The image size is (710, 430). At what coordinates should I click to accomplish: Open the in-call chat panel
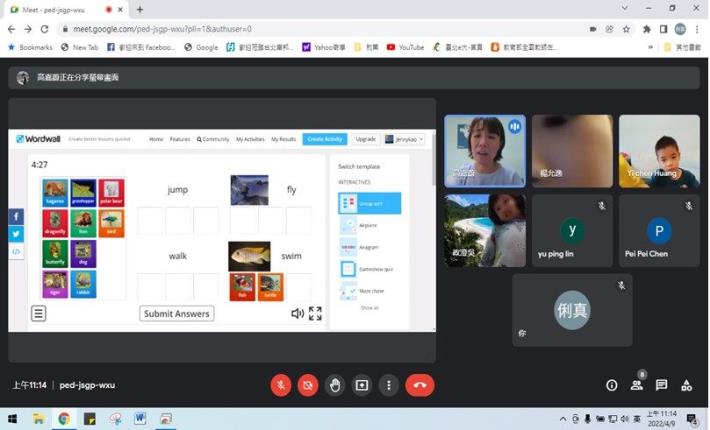661,385
